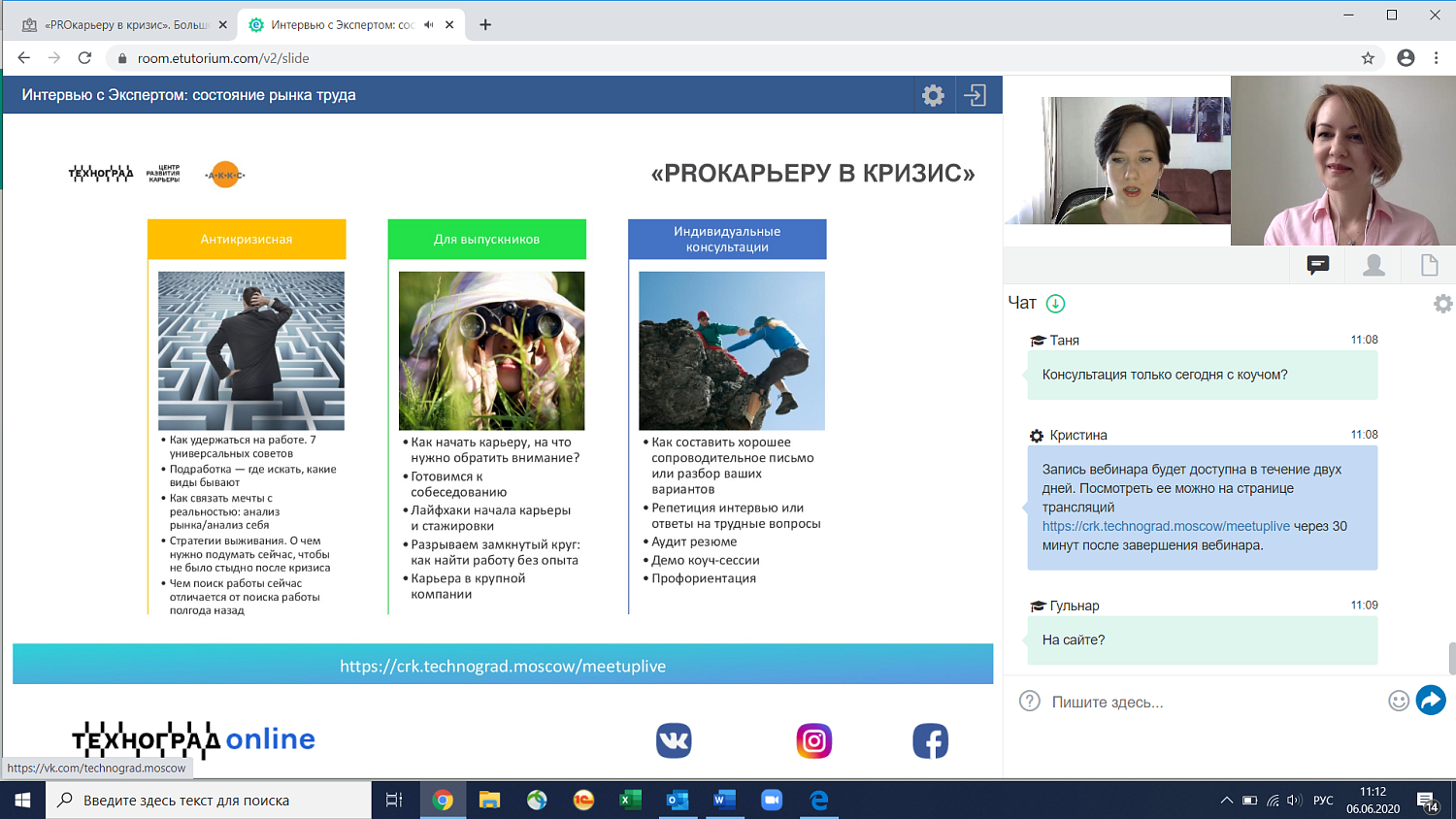1456x819 pixels.
Task: Click the left presenter's webcam video
Action: (1117, 160)
